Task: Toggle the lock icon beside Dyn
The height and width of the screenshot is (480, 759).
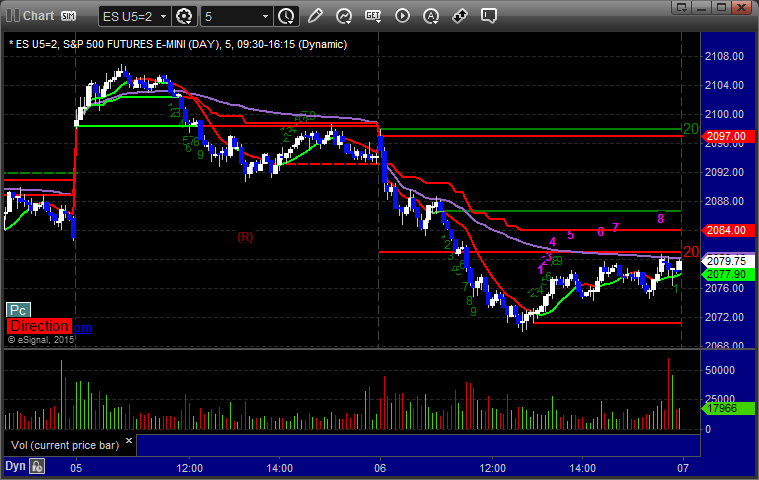Action: pos(37,466)
